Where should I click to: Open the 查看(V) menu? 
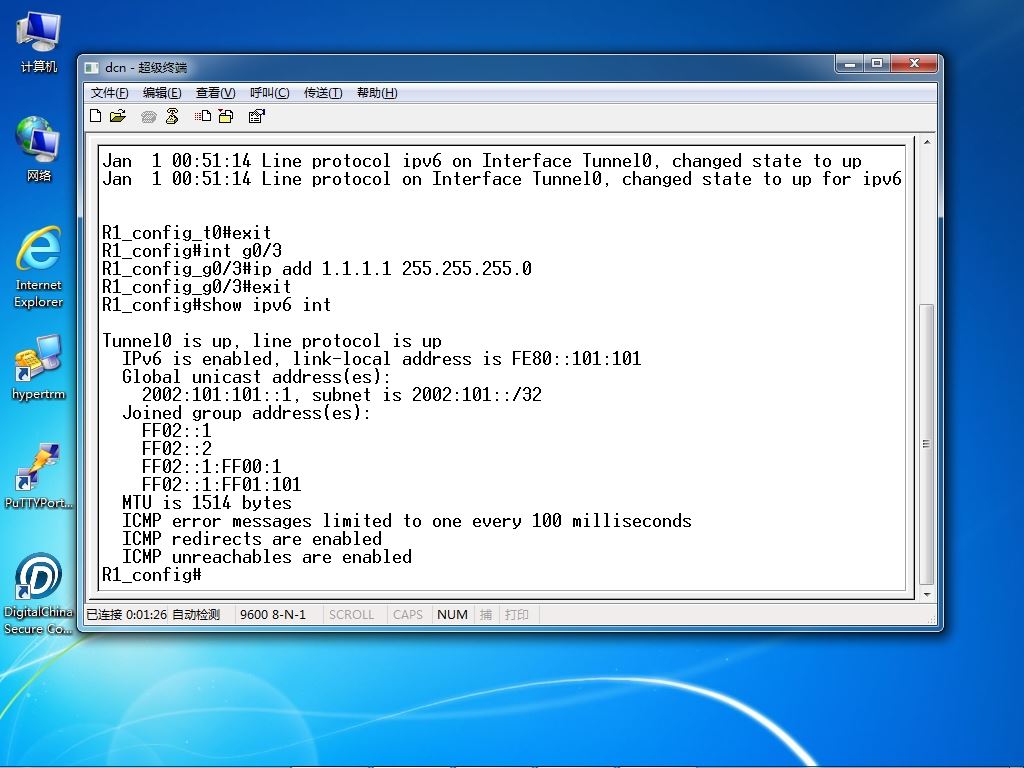[x=216, y=93]
